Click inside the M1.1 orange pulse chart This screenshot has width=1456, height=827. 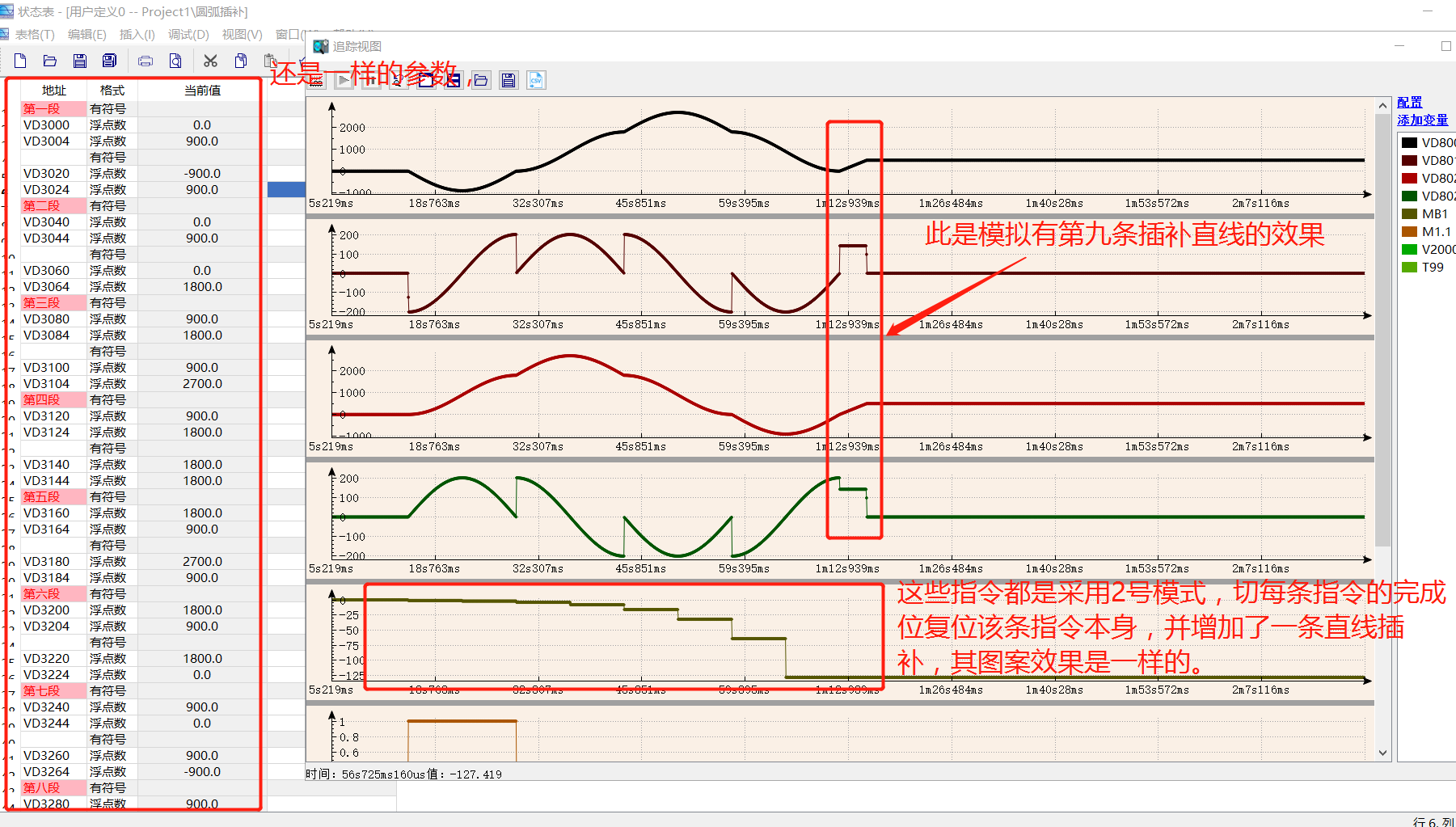click(x=841, y=735)
